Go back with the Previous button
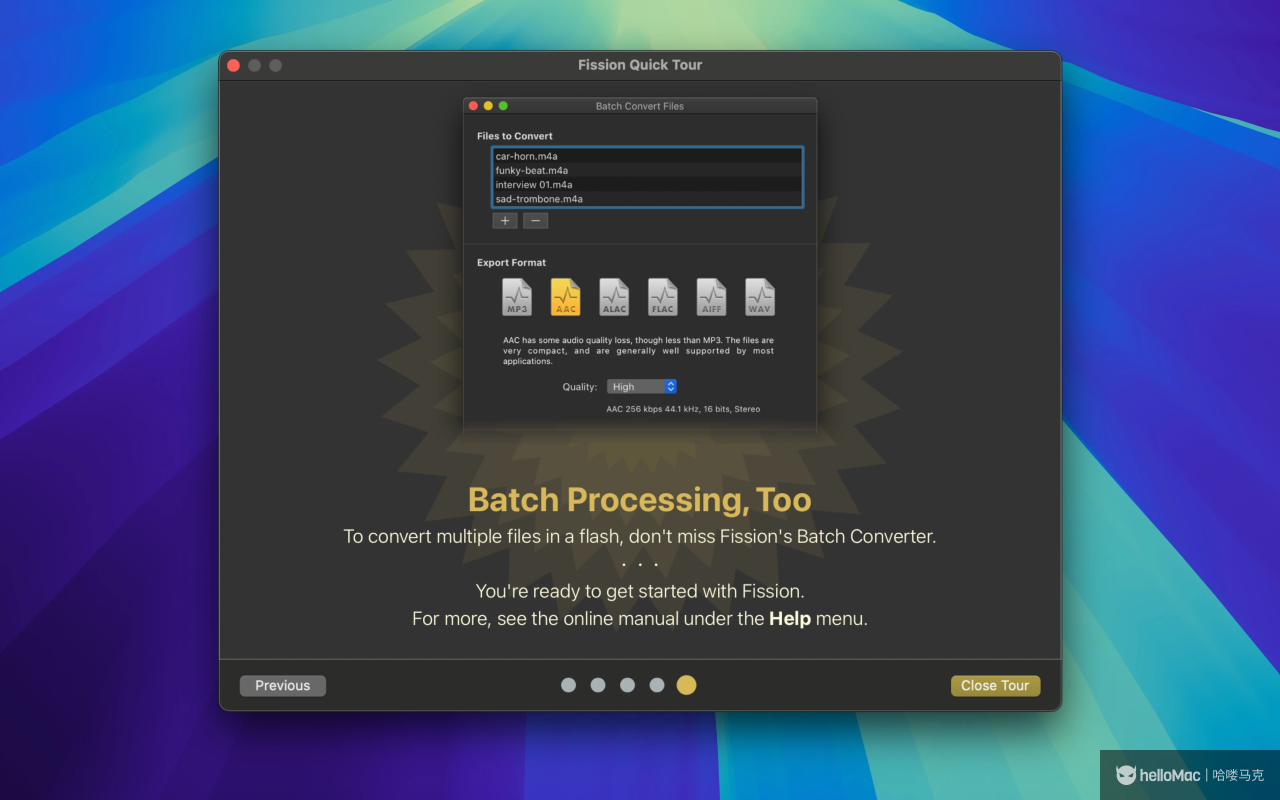The height and width of the screenshot is (800, 1280). 283,686
